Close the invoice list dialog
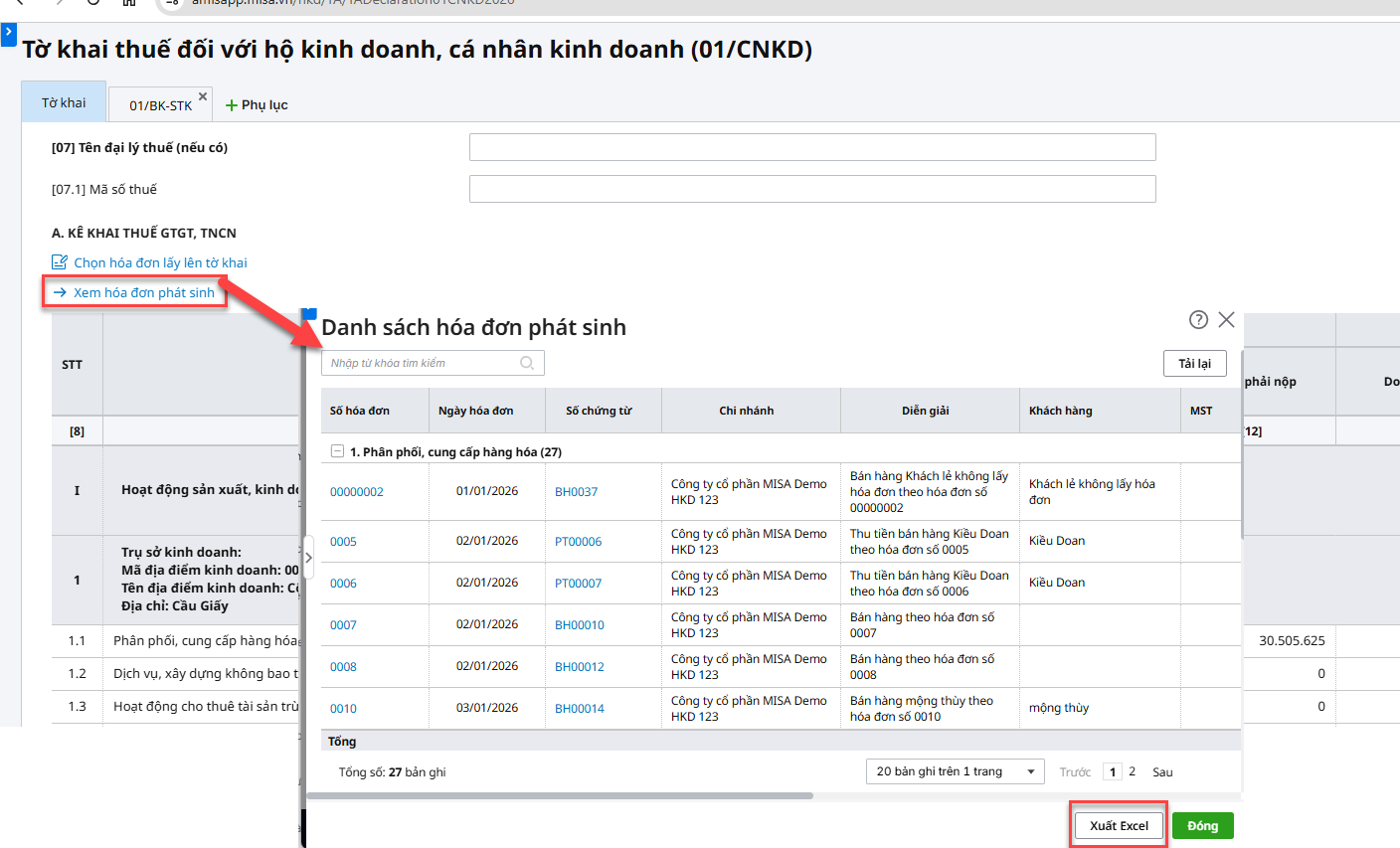The image size is (1400, 848). point(1226,319)
